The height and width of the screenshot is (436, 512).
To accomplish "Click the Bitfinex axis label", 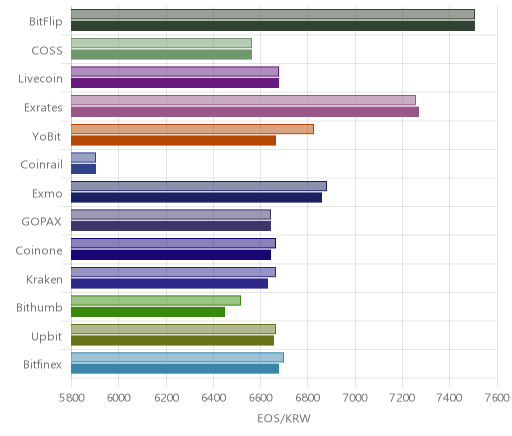I will (x=42, y=365).
